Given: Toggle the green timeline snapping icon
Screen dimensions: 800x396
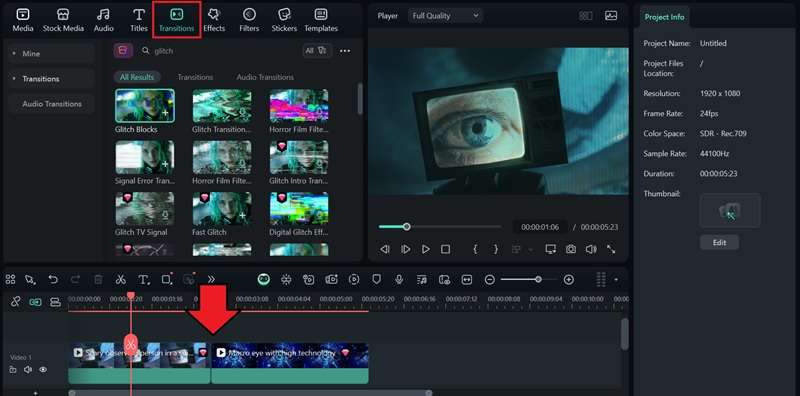Looking at the screenshot, I should (35, 302).
